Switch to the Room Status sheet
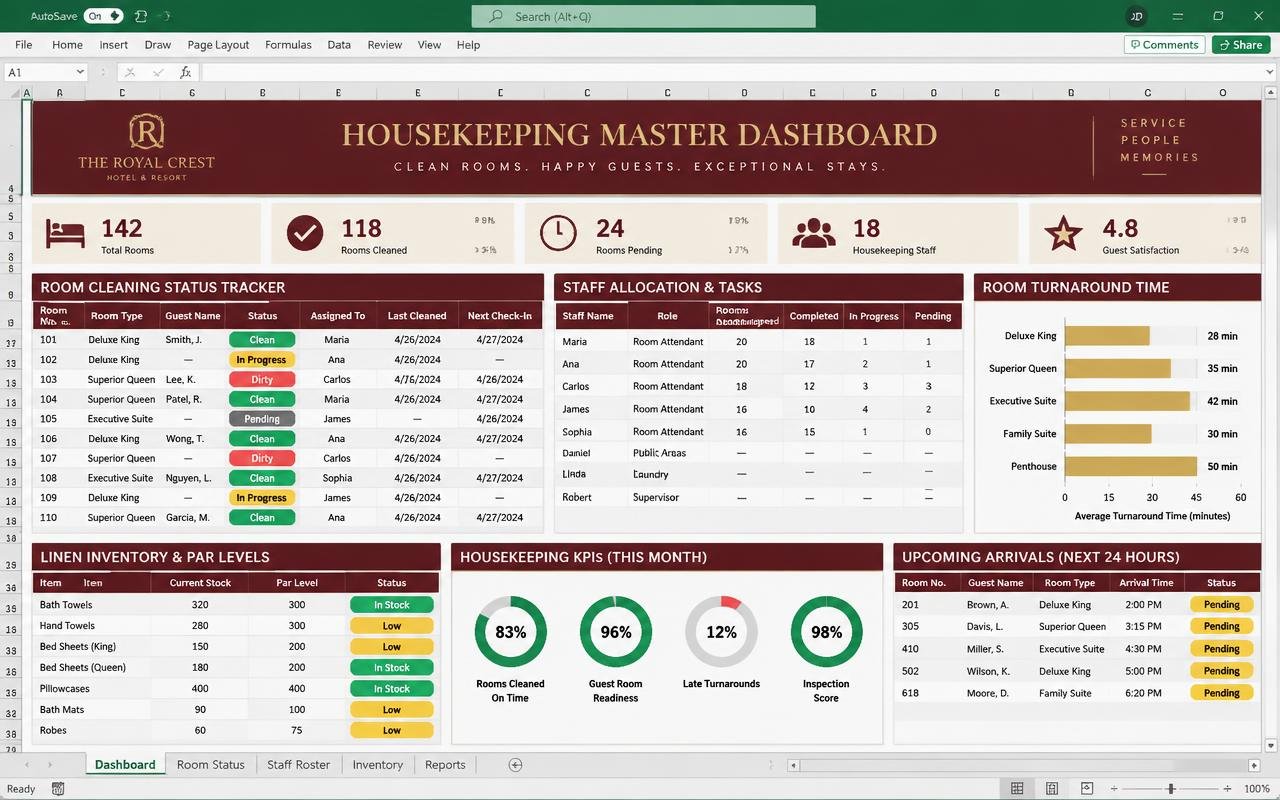Viewport: 1280px width, 800px height. click(210, 764)
